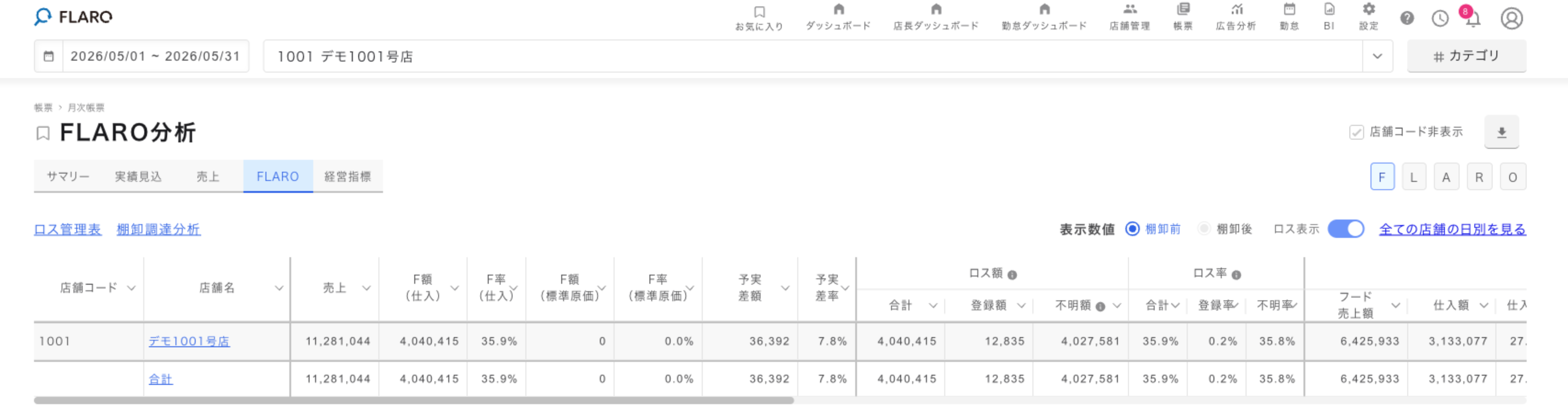Switch to the 売上 tab

click(x=208, y=176)
